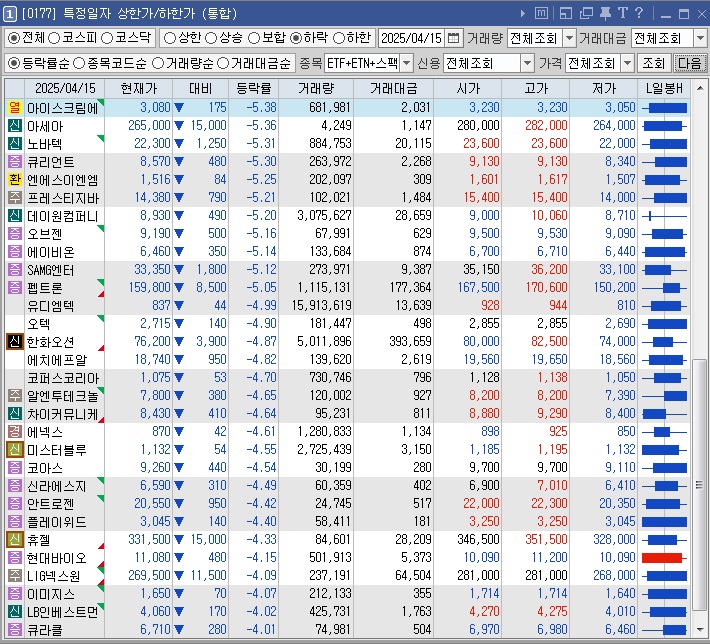Open the calendar date picker icon
Image resolution: width=710 pixels, height=644 pixels.
[x=453, y=38]
